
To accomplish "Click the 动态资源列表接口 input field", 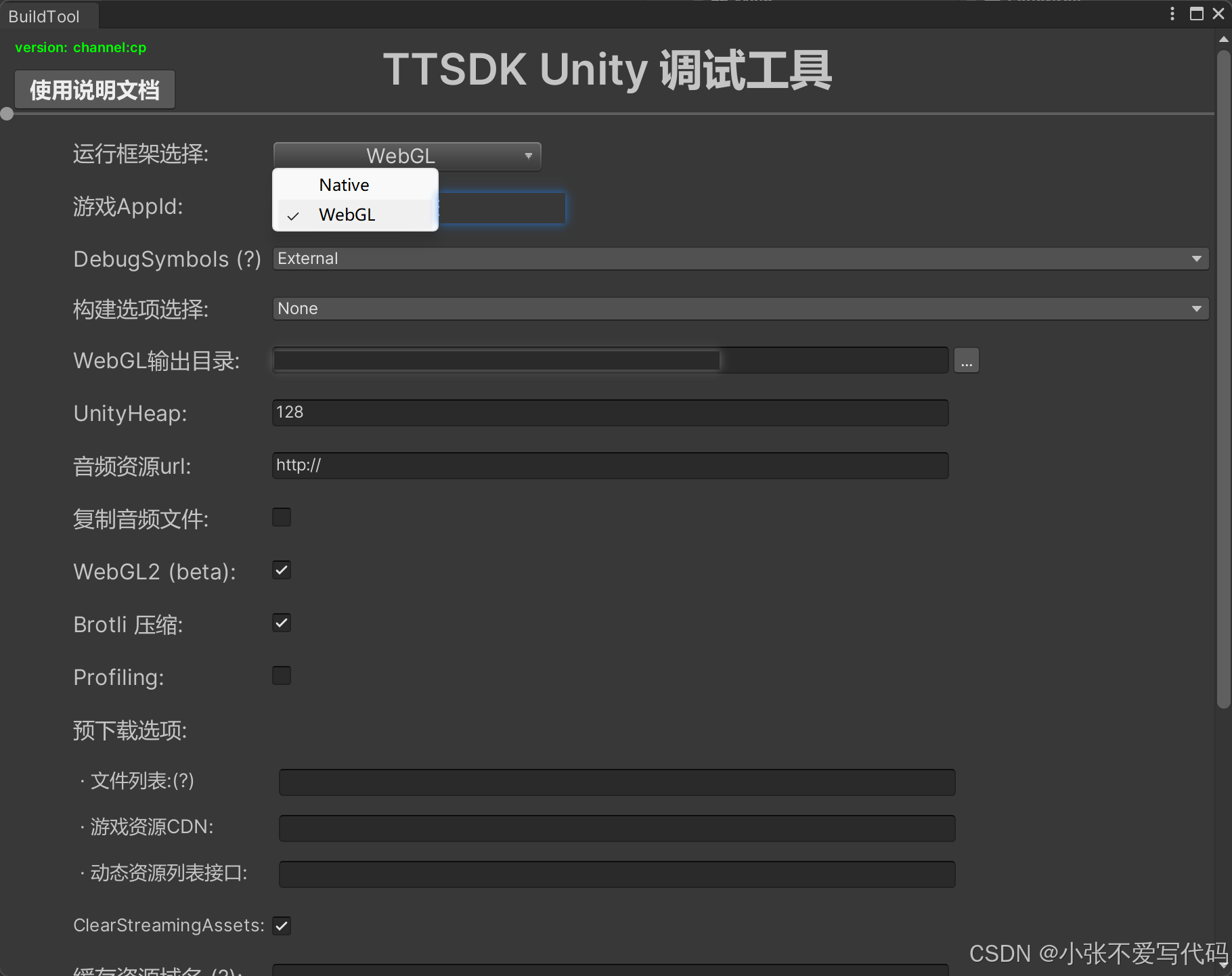I will (x=617, y=874).
